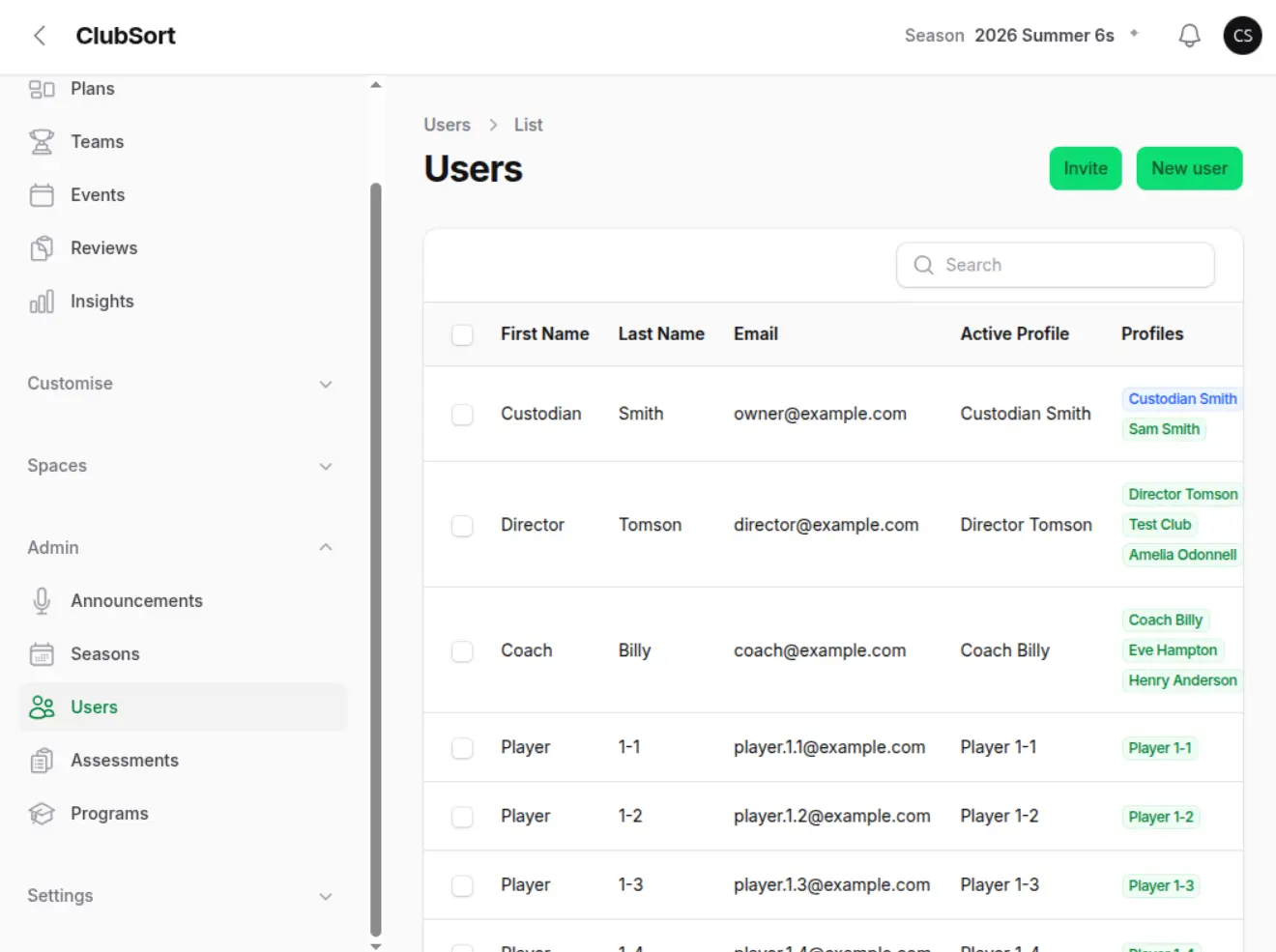1276x952 pixels.
Task: Open Events in the sidebar
Action: (x=182, y=195)
